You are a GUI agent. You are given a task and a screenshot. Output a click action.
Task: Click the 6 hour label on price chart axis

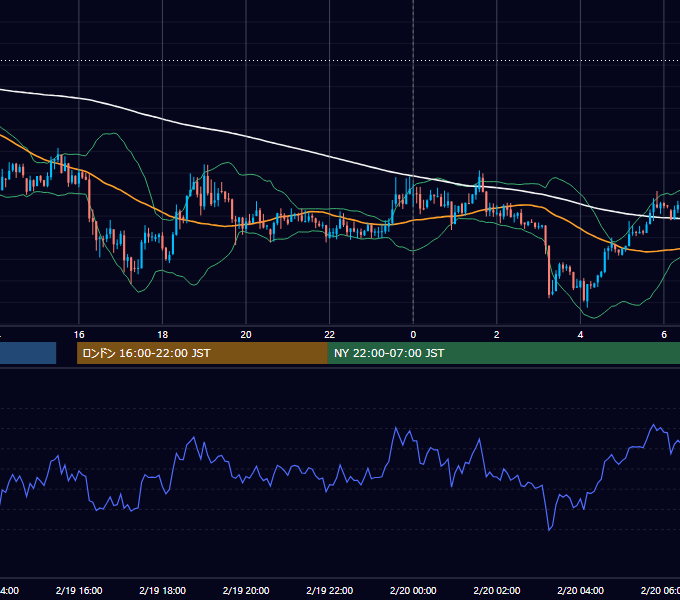pos(664,335)
